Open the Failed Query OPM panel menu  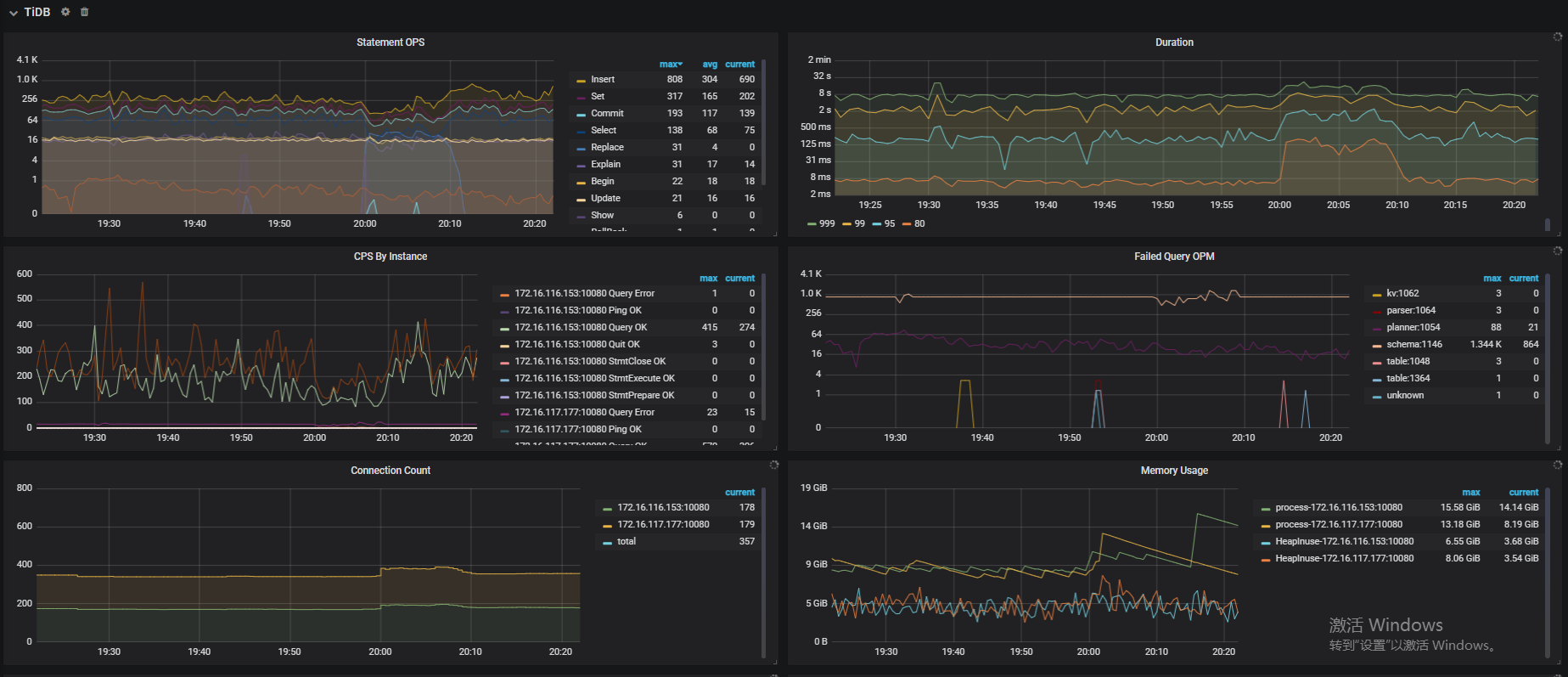coord(1173,257)
